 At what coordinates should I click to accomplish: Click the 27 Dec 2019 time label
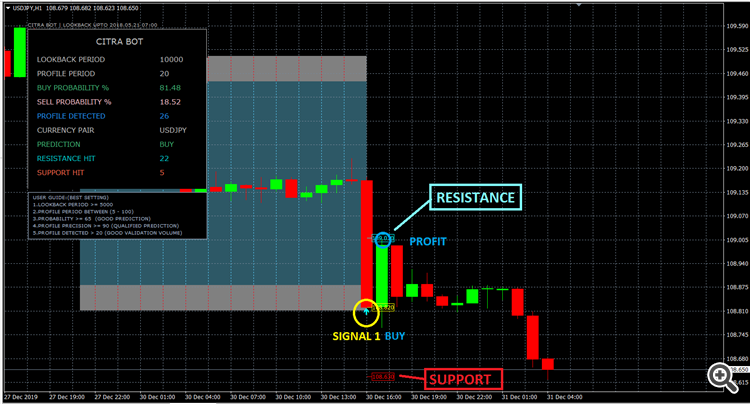click(x=21, y=397)
